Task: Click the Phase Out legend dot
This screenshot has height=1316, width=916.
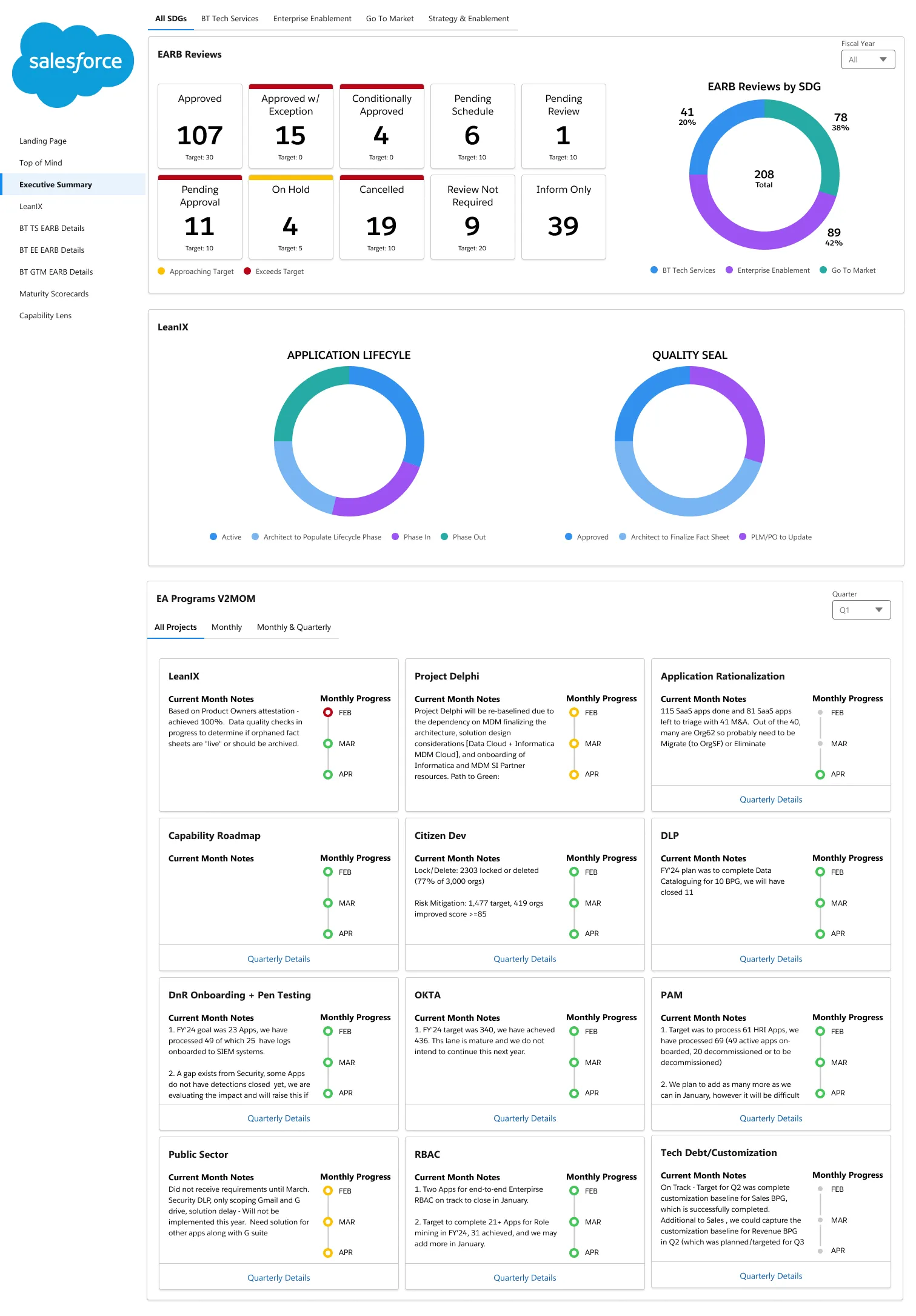Action: (444, 537)
